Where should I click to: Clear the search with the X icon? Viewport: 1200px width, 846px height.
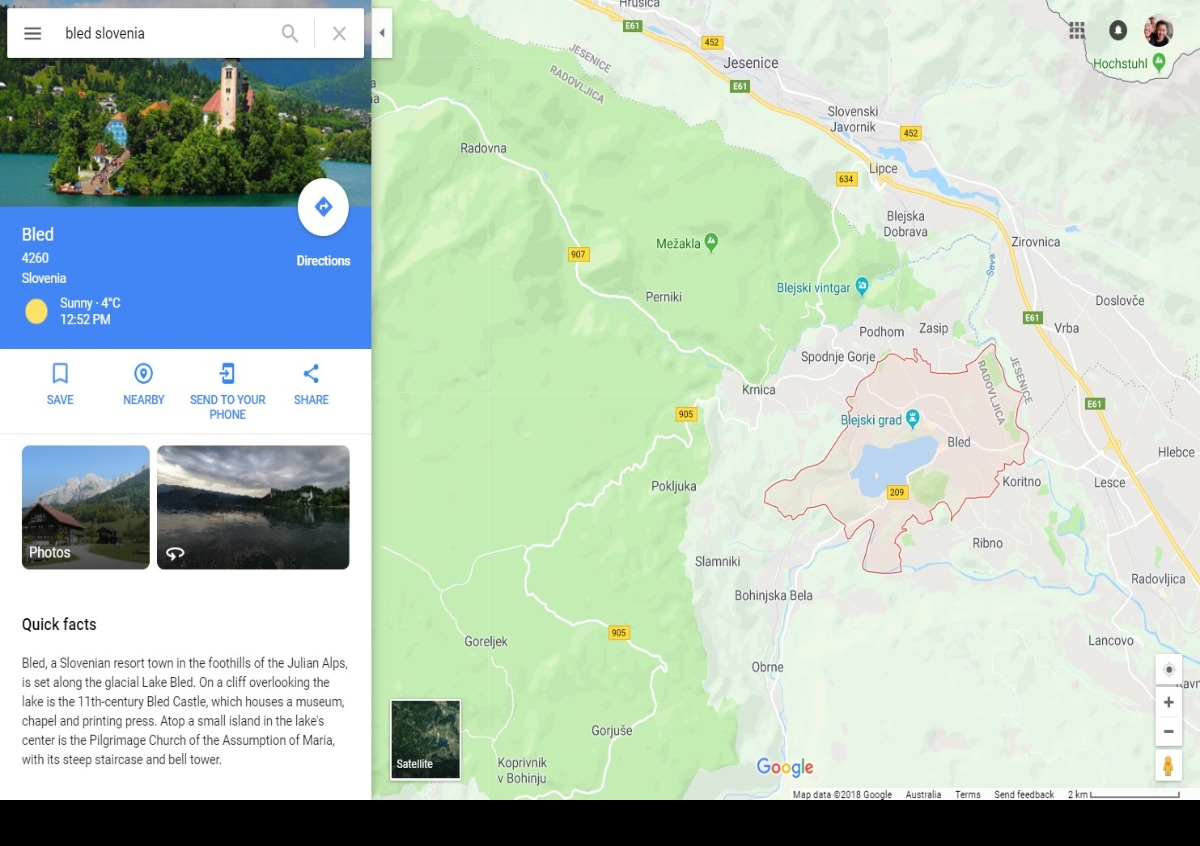pos(339,33)
